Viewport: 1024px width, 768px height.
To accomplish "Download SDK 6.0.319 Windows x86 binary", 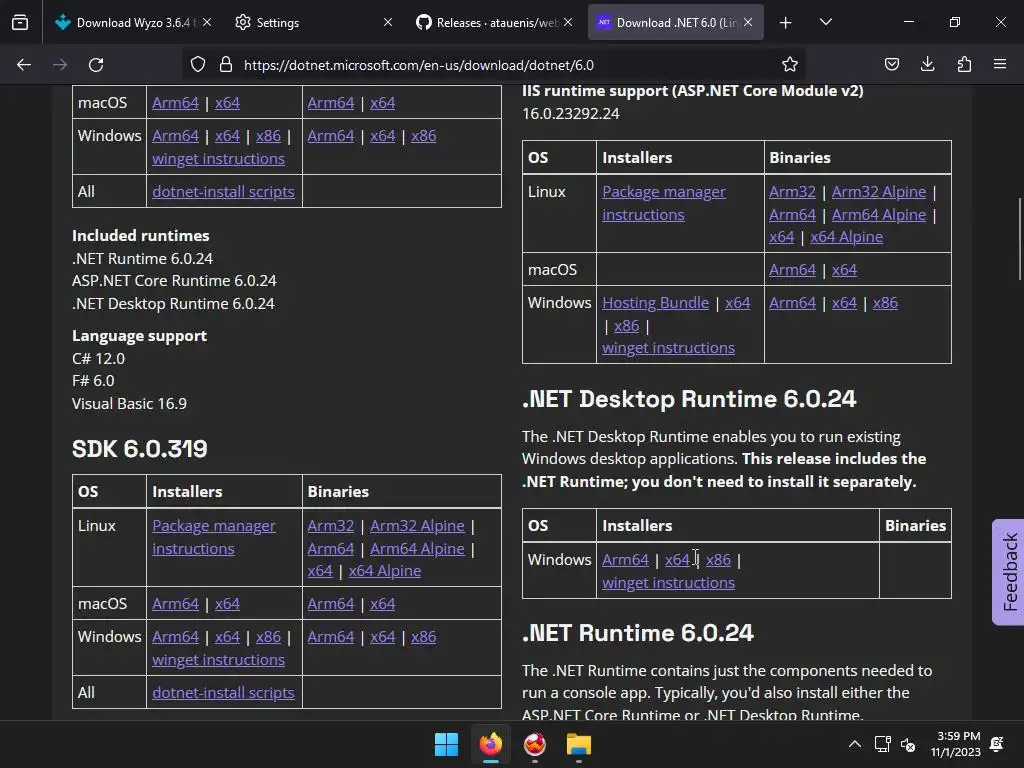I will [x=423, y=637].
